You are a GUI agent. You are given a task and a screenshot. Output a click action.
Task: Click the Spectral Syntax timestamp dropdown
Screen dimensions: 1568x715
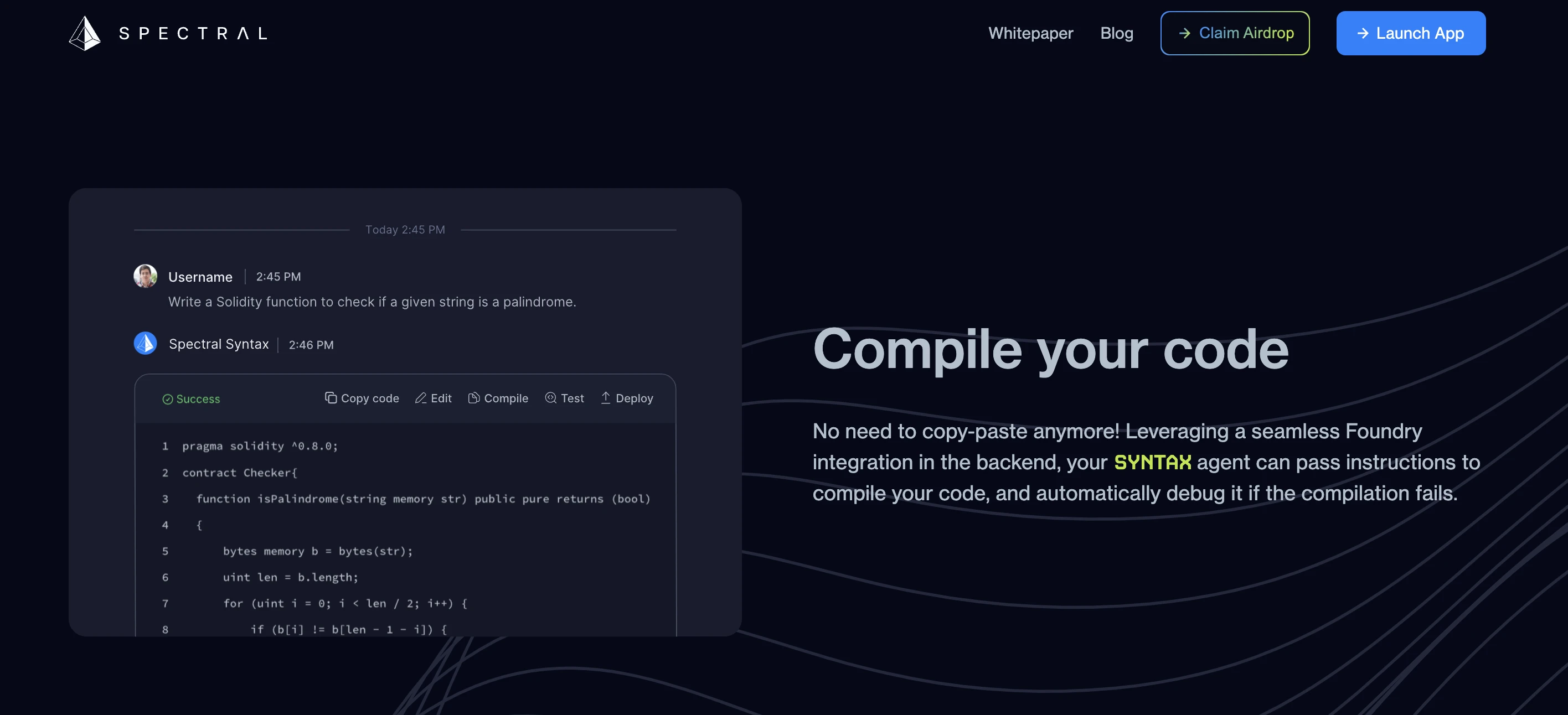tap(310, 344)
